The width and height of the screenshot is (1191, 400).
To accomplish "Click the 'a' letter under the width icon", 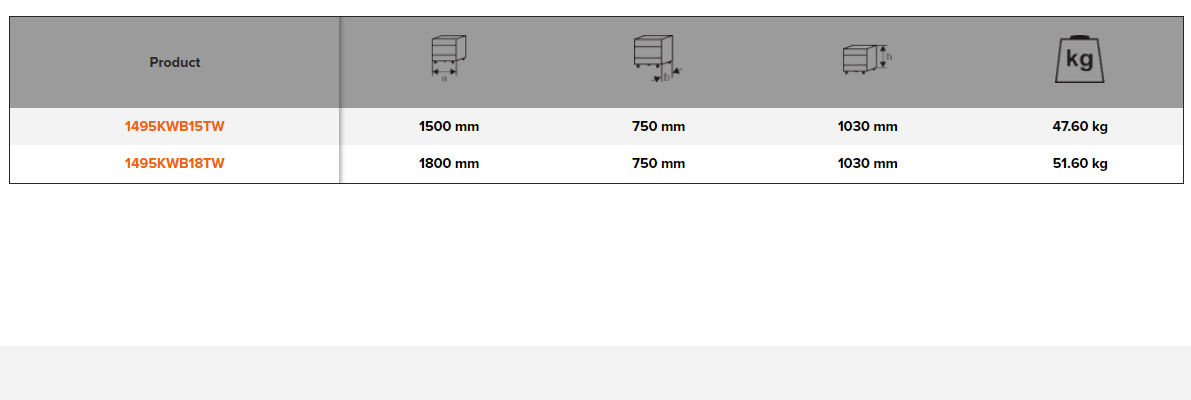I will pyautogui.click(x=444, y=77).
